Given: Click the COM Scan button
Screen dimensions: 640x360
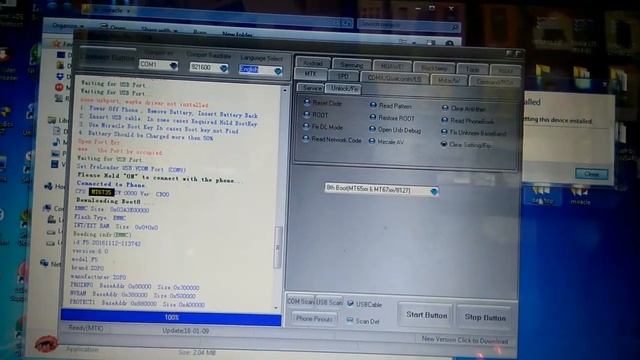Looking at the screenshot, I should (300, 301).
